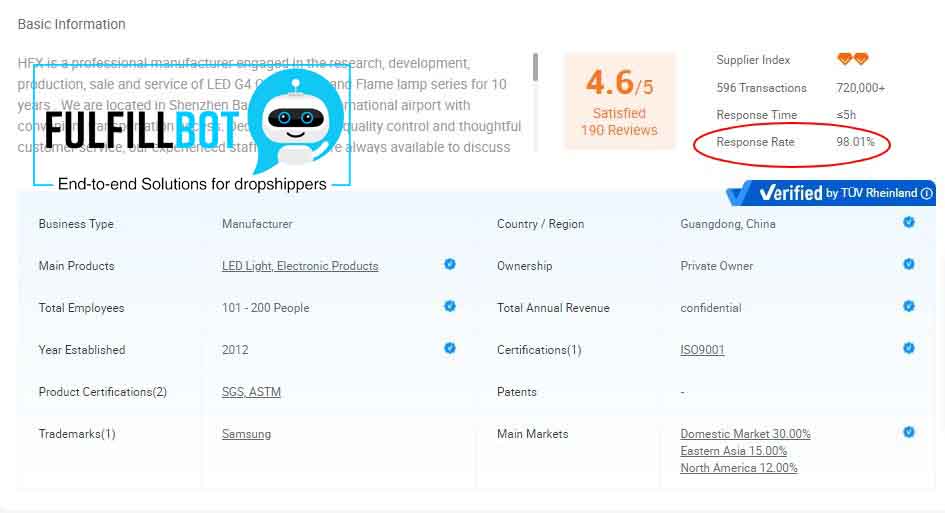Viewport: 945px width, 513px height.
Task: Click the verified badge for Year Established
Action: click(450, 348)
